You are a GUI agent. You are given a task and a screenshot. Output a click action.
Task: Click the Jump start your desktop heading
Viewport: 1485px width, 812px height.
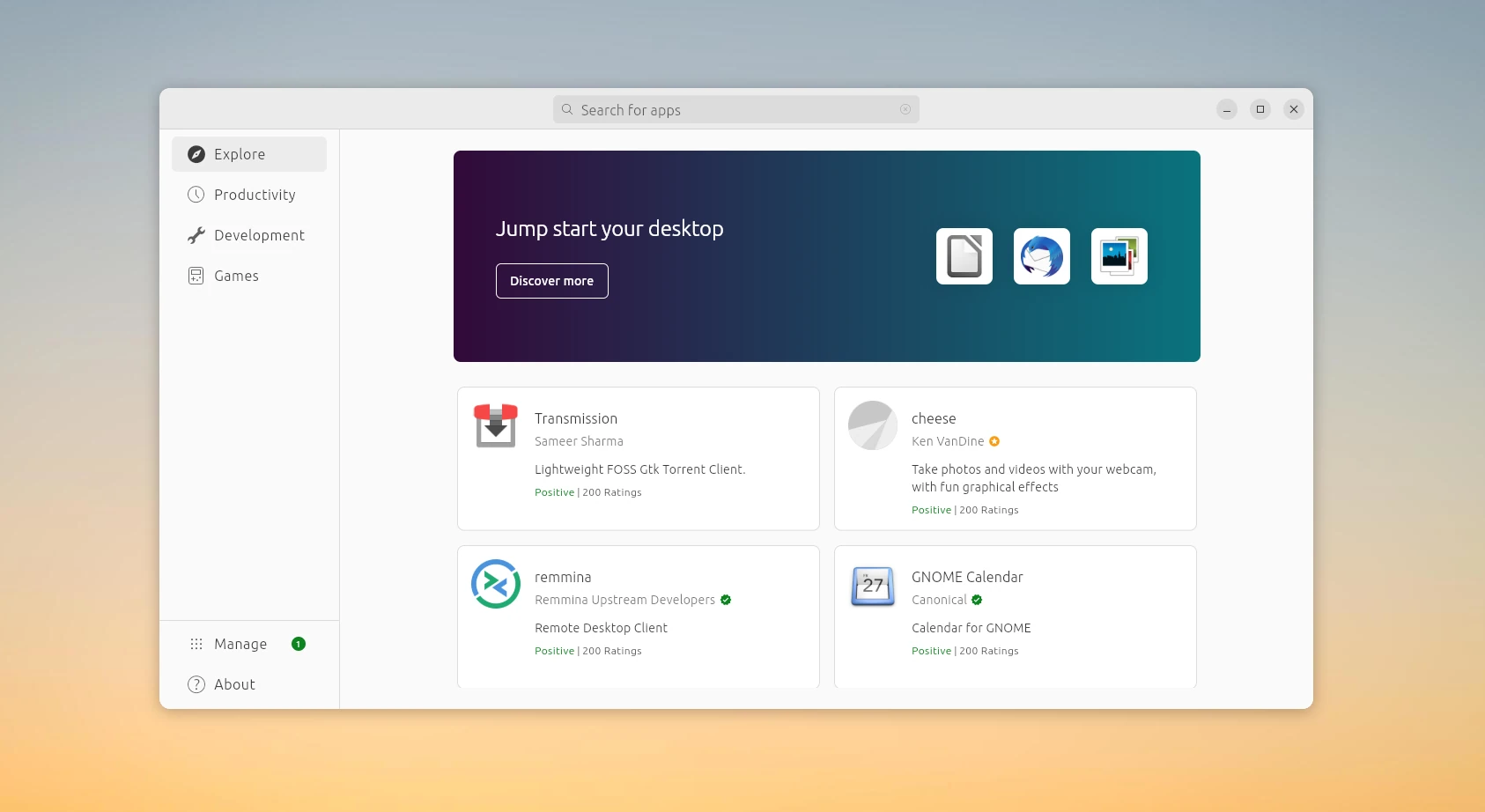point(610,229)
